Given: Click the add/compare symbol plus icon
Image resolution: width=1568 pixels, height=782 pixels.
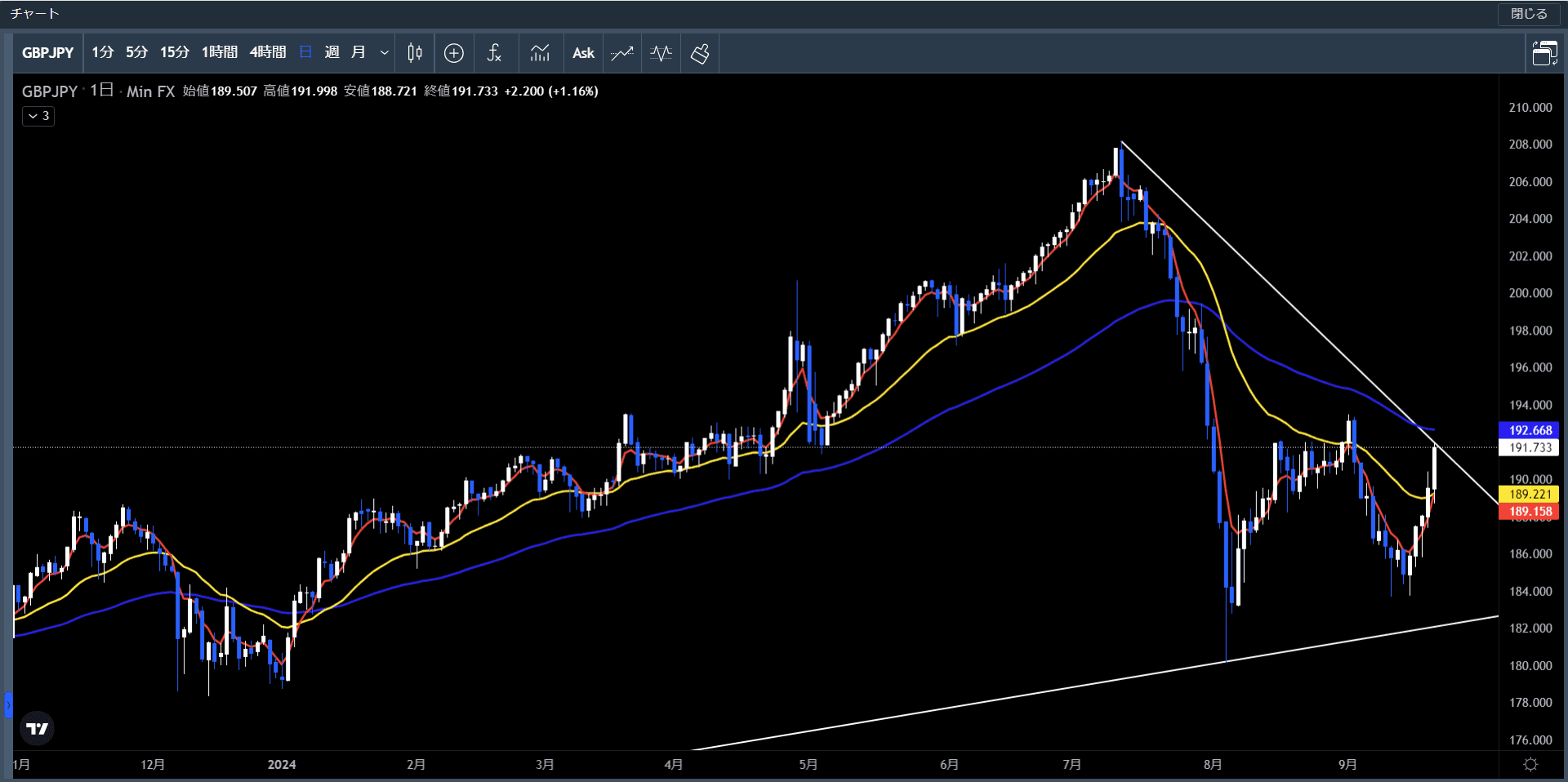Looking at the screenshot, I should [454, 53].
